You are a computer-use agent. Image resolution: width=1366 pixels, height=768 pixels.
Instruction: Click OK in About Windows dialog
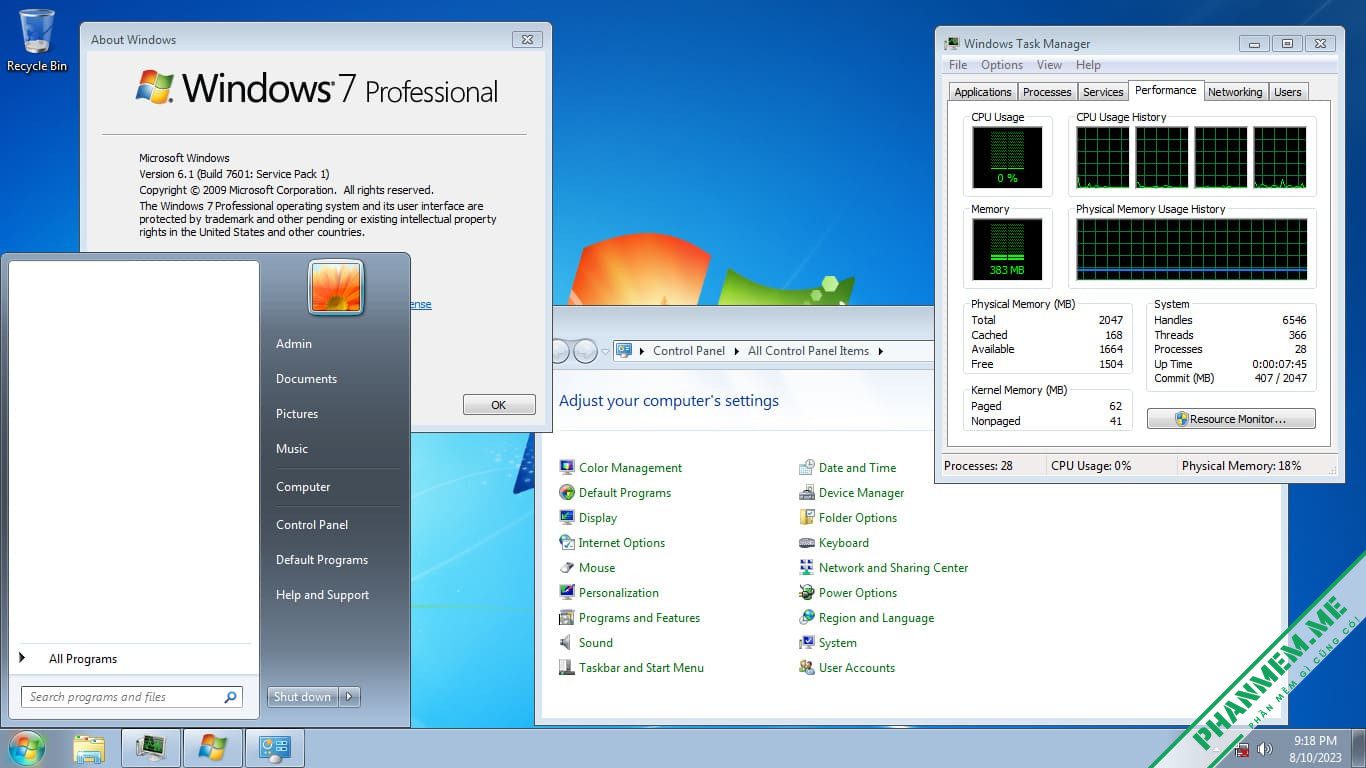pyautogui.click(x=499, y=405)
